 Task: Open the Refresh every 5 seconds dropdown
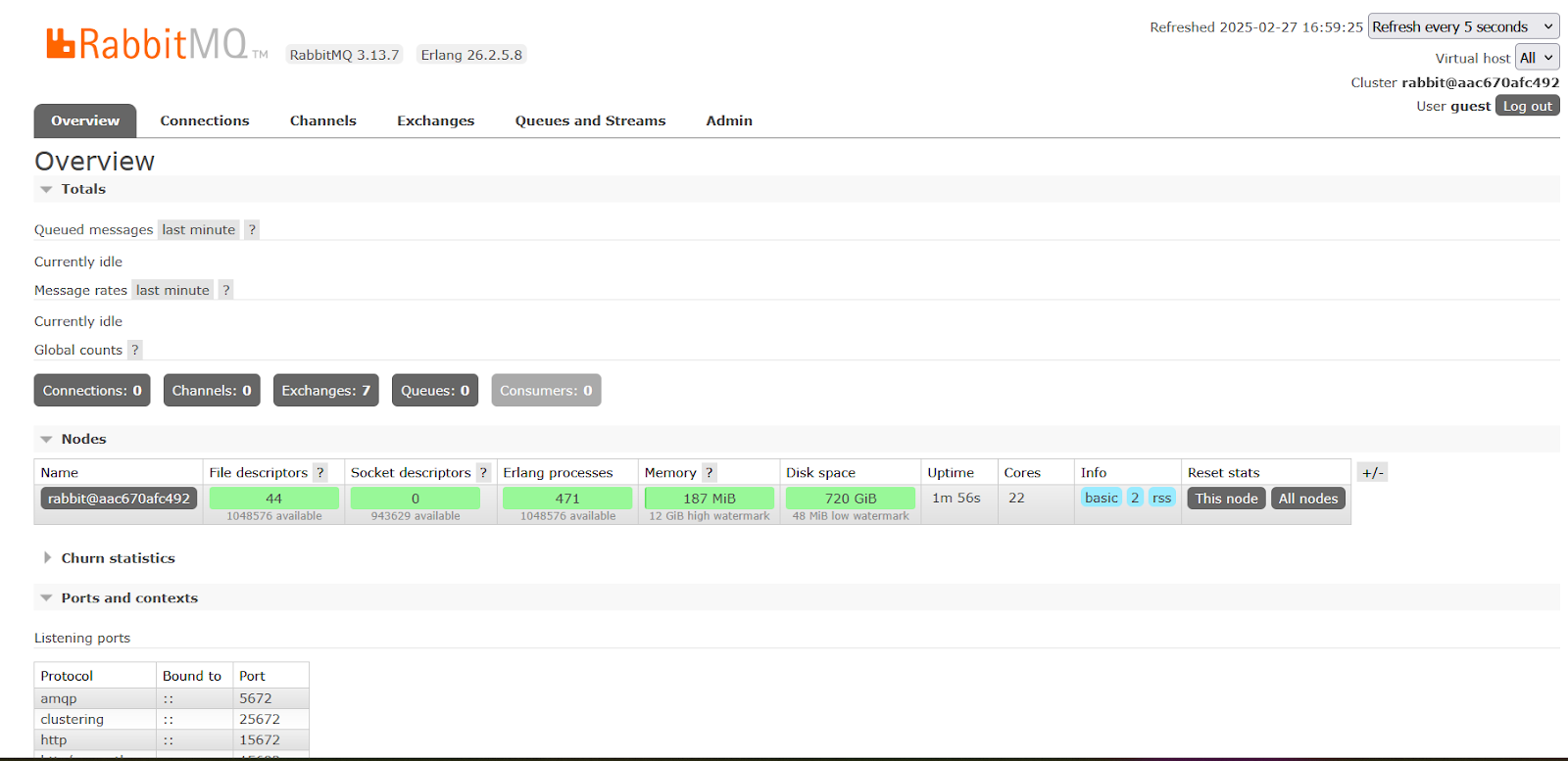(1463, 26)
